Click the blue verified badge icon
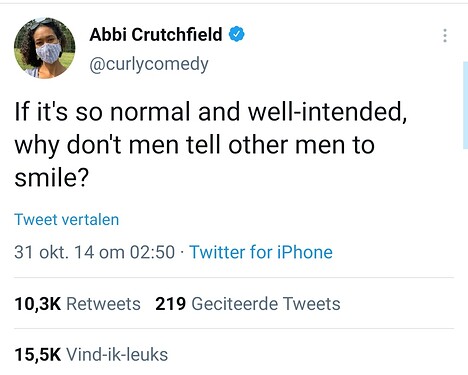The height and width of the screenshot is (375, 468). point(237,34)
